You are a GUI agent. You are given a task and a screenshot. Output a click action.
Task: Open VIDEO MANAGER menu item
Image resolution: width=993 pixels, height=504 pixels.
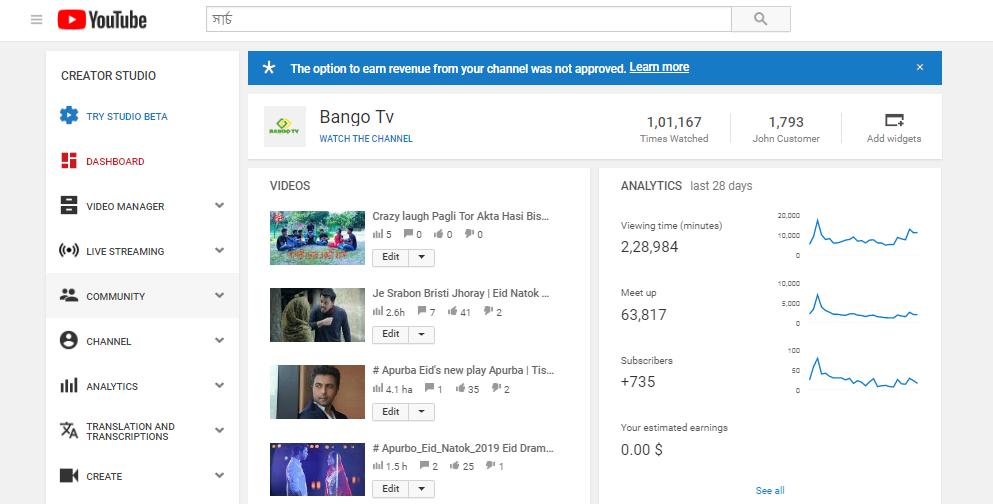click(x=125, y=206)
